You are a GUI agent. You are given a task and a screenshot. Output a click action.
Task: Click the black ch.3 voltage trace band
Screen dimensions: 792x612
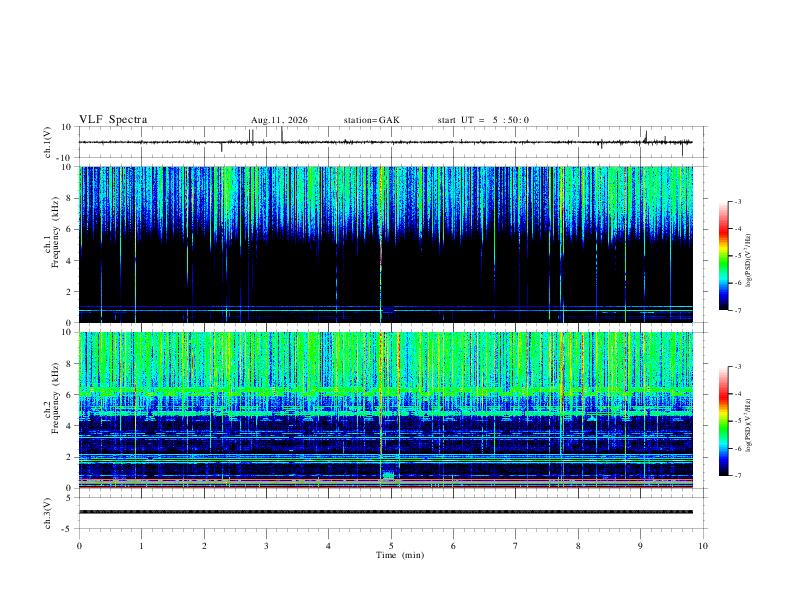click(386, 512)
